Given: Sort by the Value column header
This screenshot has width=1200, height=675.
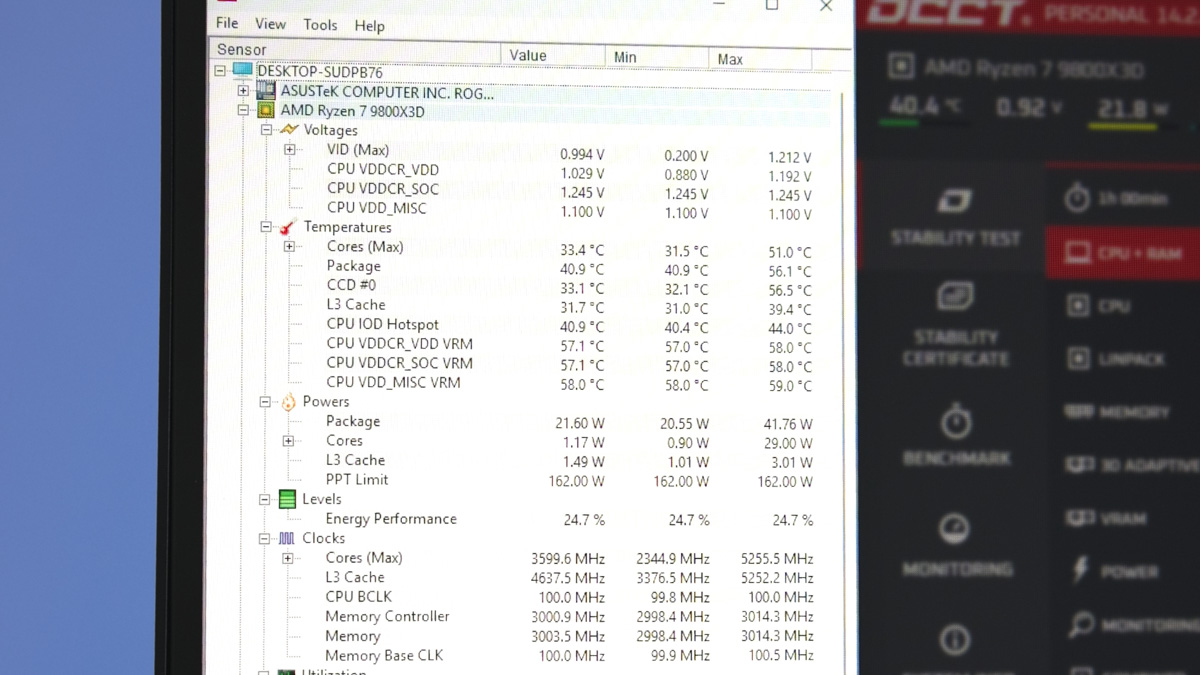Looking at the screenshot, I should (x=553, y=54).
